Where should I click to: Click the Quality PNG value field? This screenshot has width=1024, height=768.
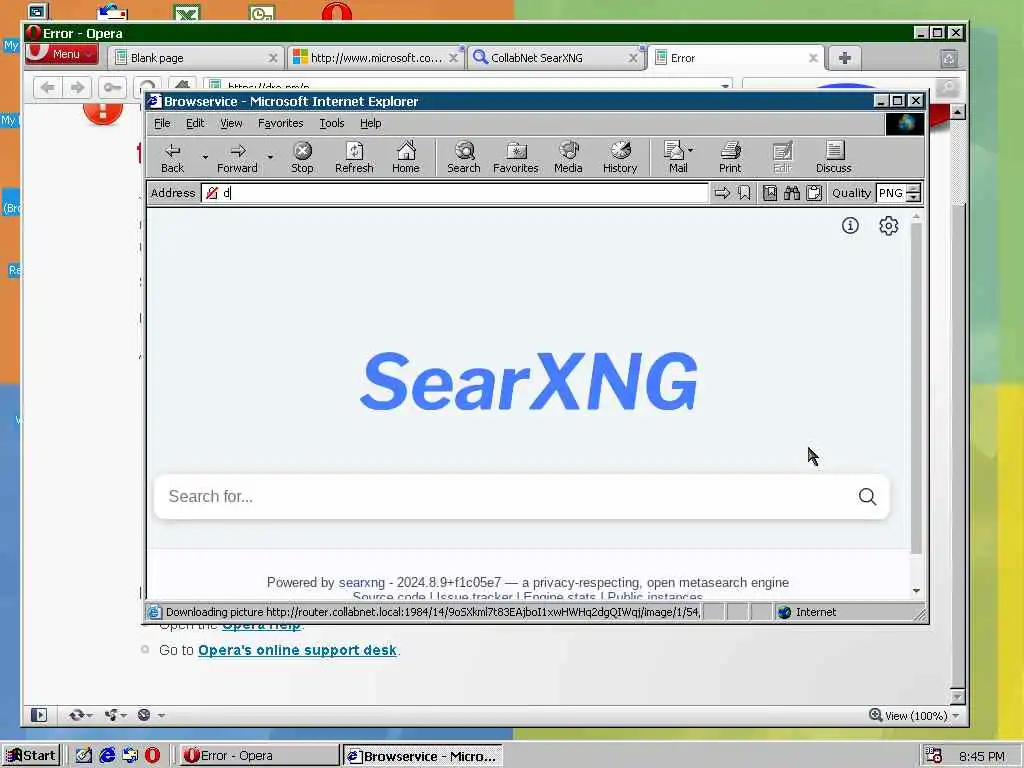tap(891, 193)
